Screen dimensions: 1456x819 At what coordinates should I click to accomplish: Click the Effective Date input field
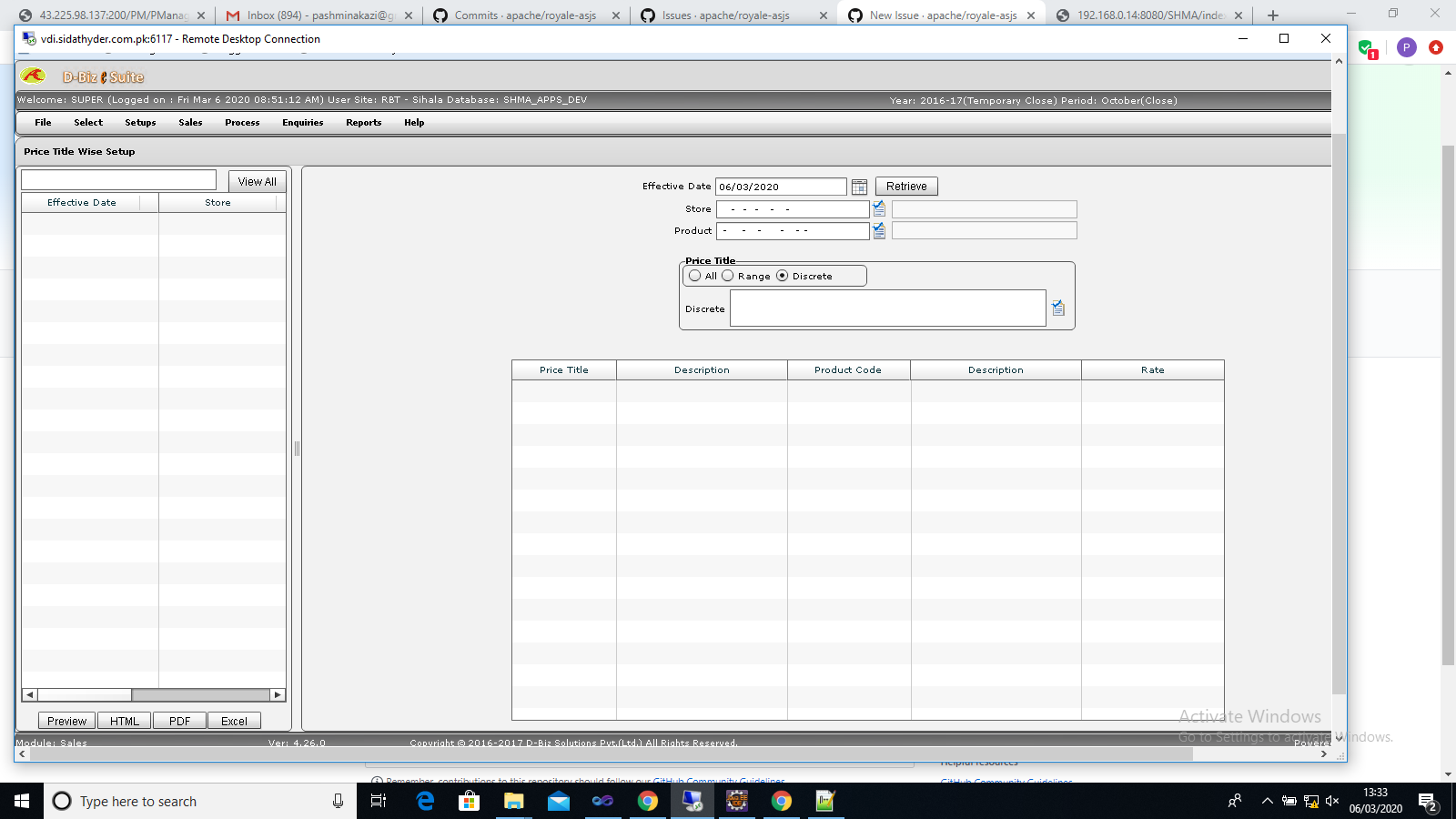click(781, 187)
